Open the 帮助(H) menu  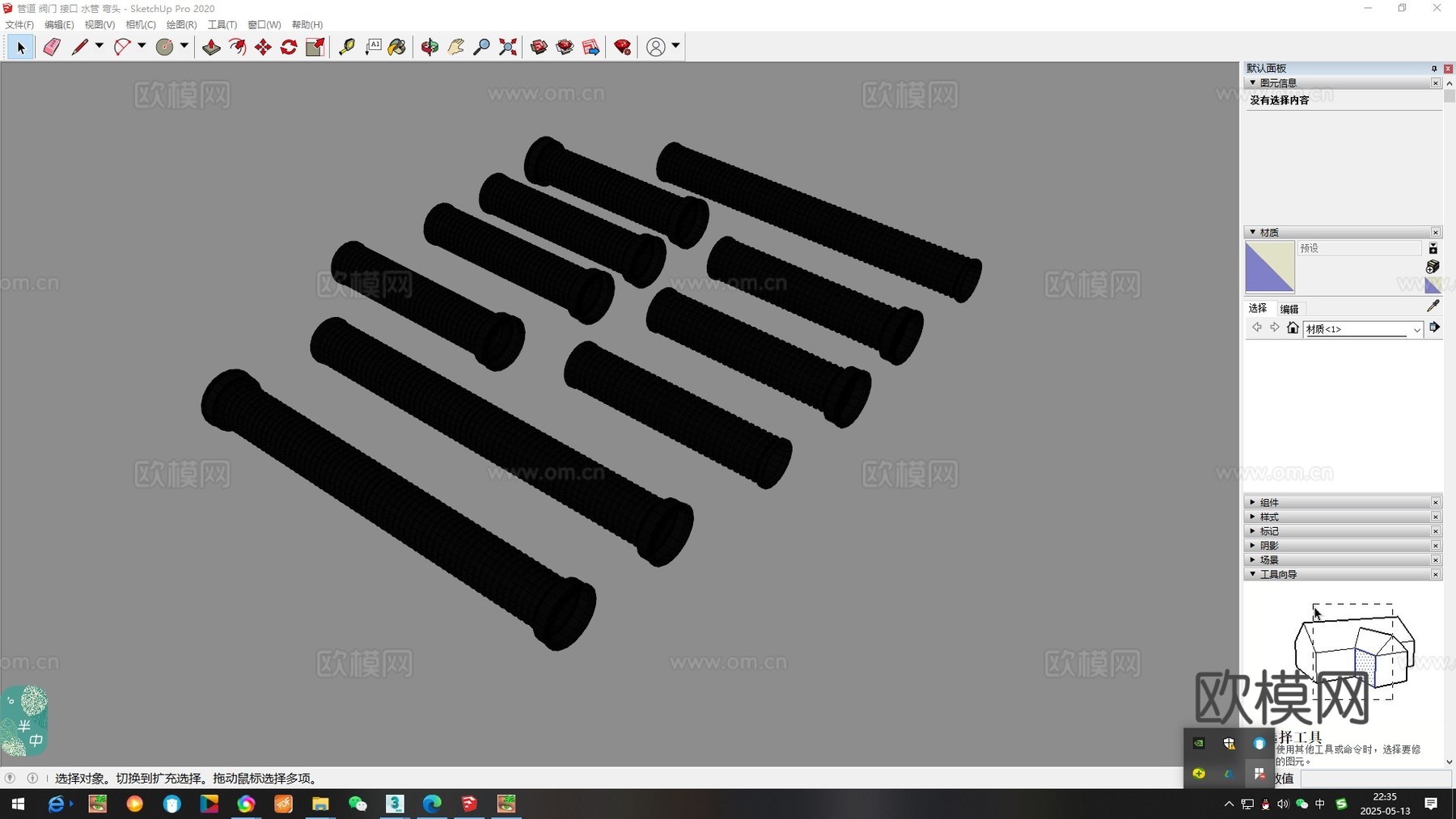307,25
